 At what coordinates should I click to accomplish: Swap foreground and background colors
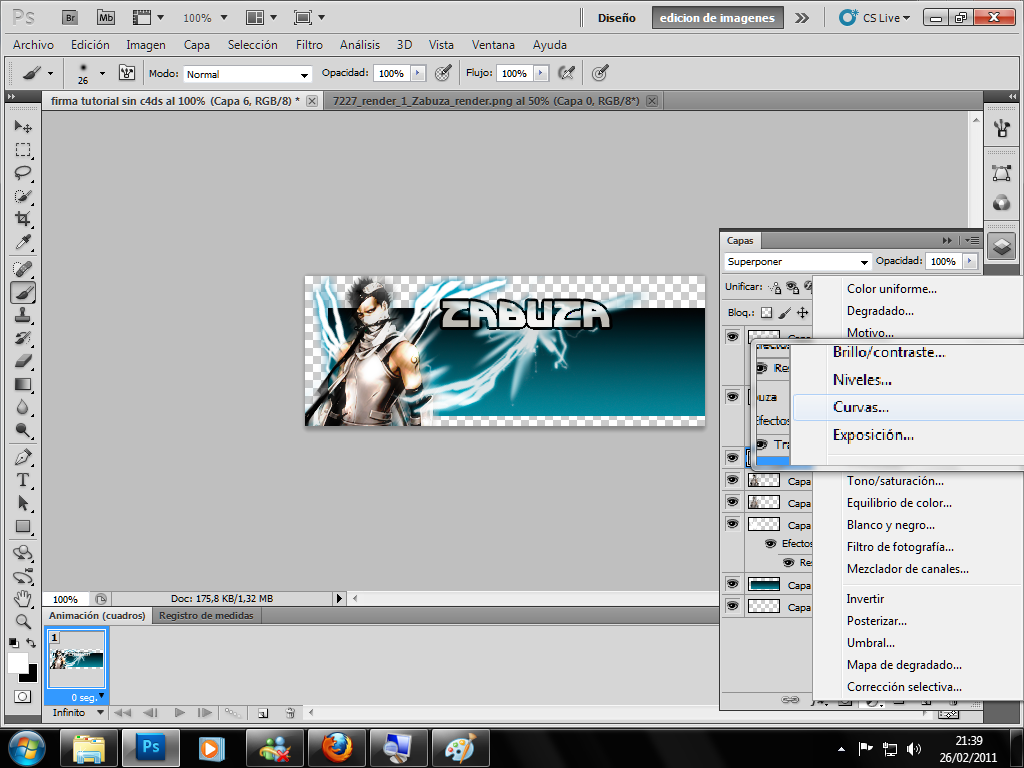click(31, 643)
